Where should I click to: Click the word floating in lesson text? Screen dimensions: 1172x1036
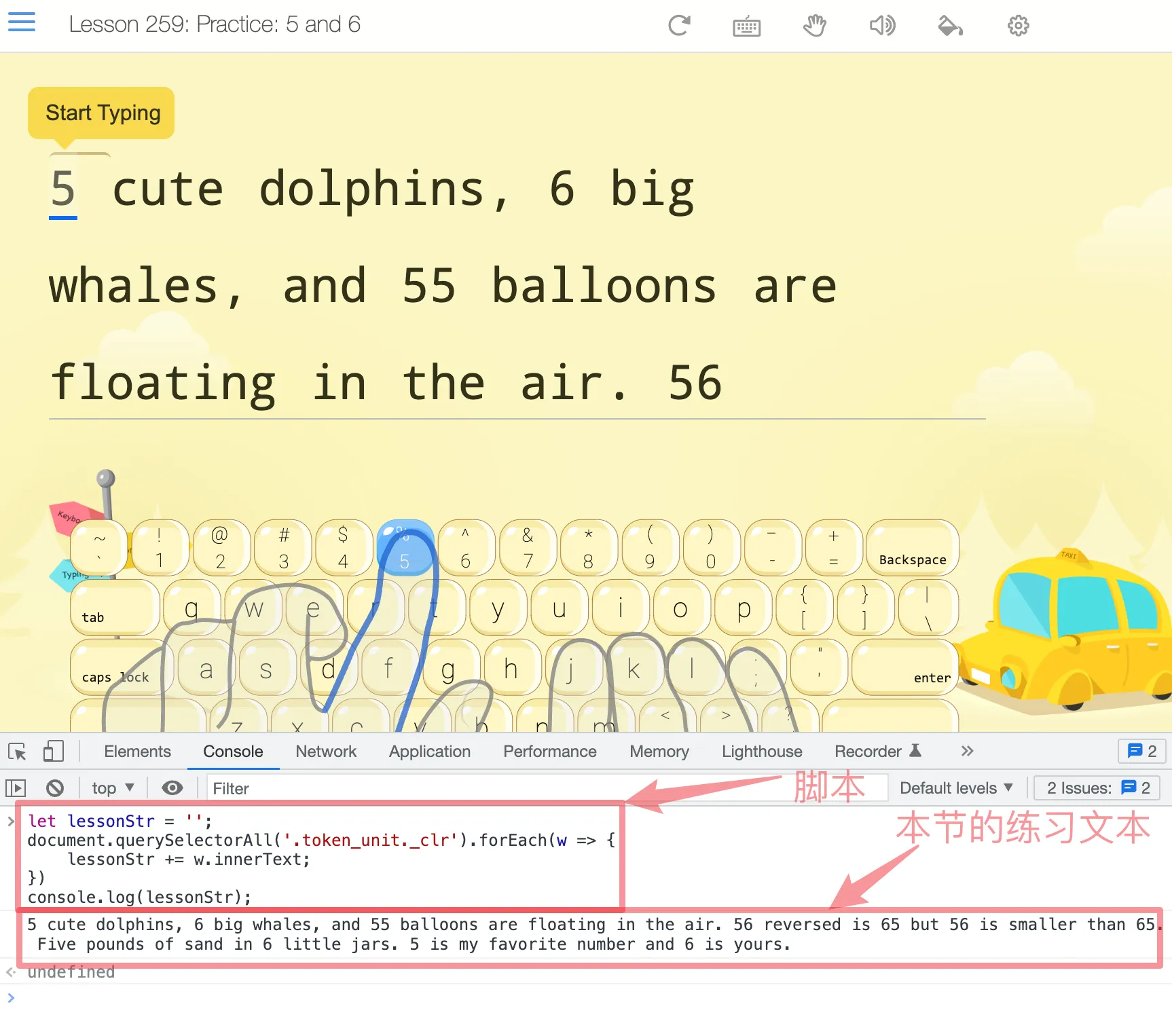click(x=163, y=384)
